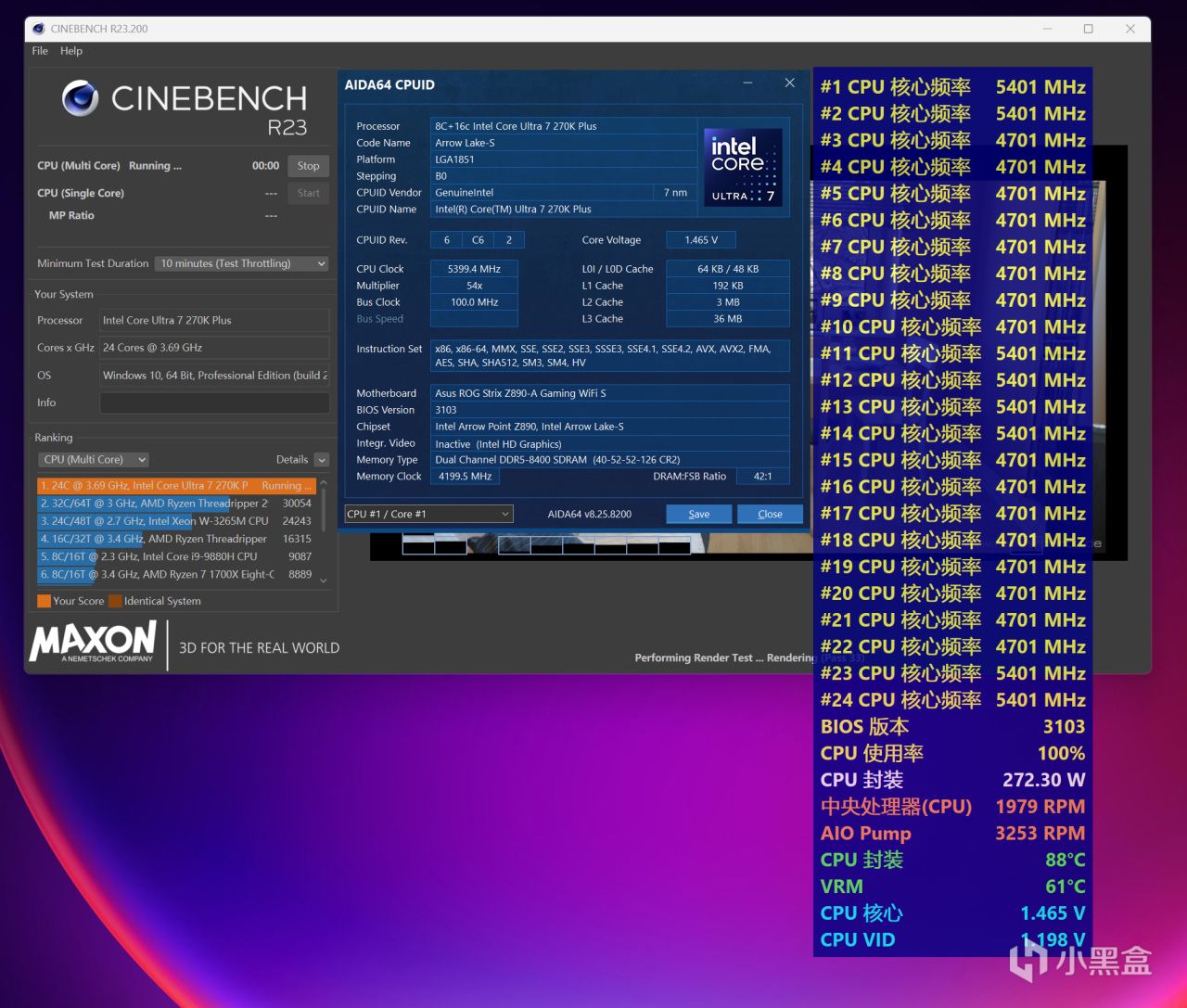
Task: Click the CPU Clock value 5399.4 MHz
Action: click(474, 269)
